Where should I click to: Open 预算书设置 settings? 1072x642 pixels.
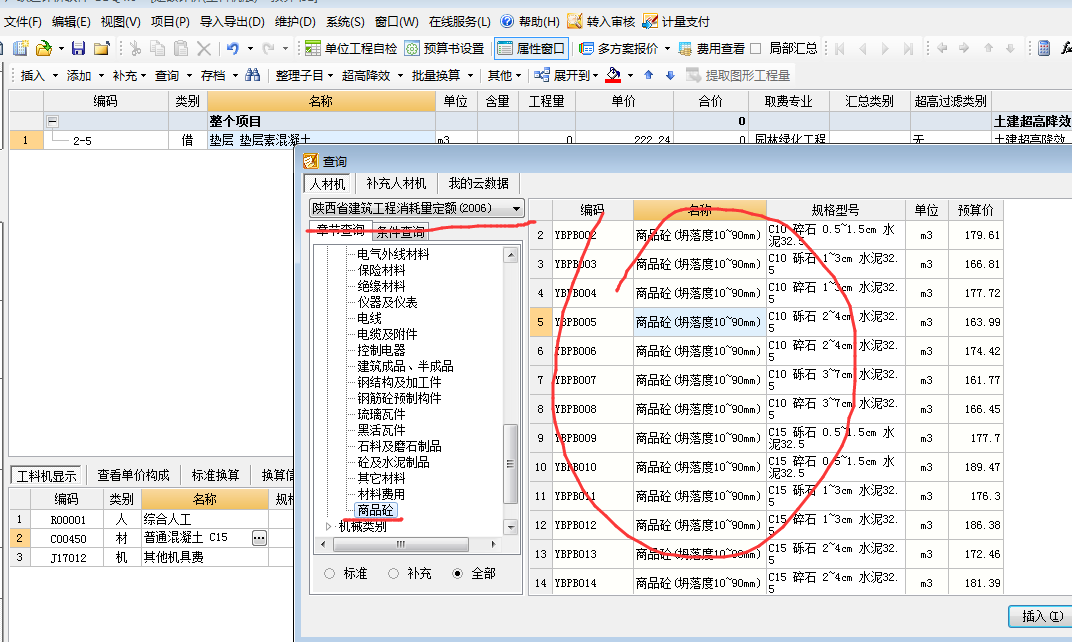445,49
